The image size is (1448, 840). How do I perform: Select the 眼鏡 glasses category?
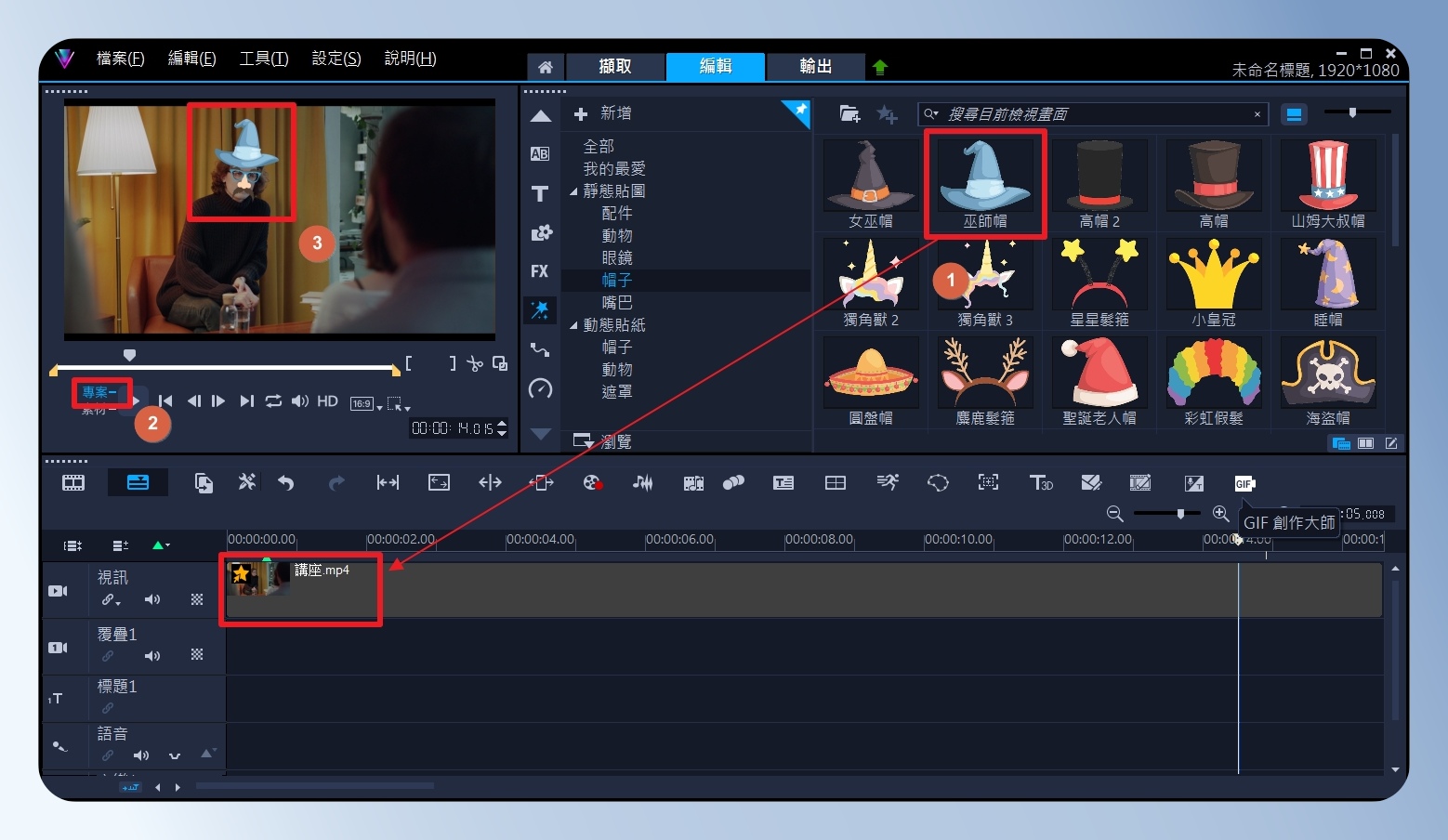[617, 258]
